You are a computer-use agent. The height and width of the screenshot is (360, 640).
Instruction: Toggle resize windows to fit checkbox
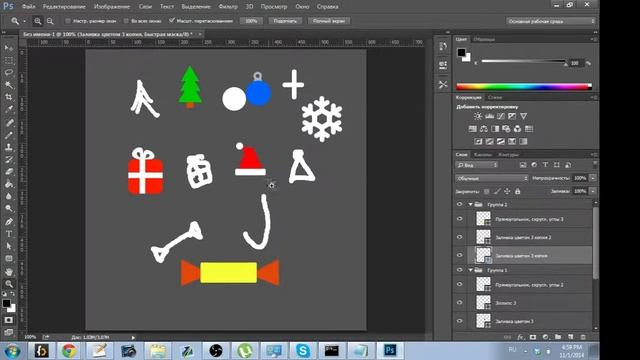(68, 21)
